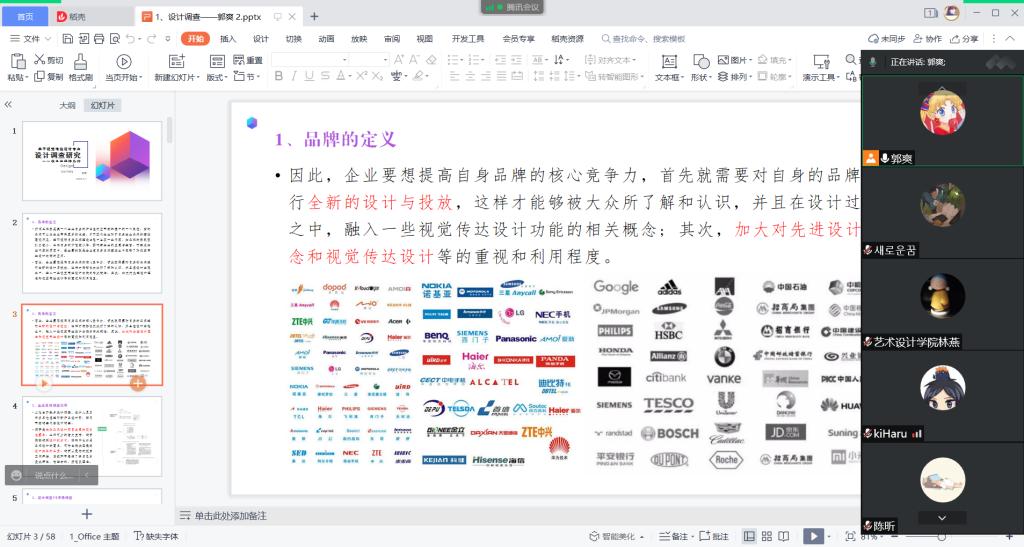1024x547 pixels.
Task: Collapse the slide panel with double-chevron icon
Action: click(x=8, y=104)
